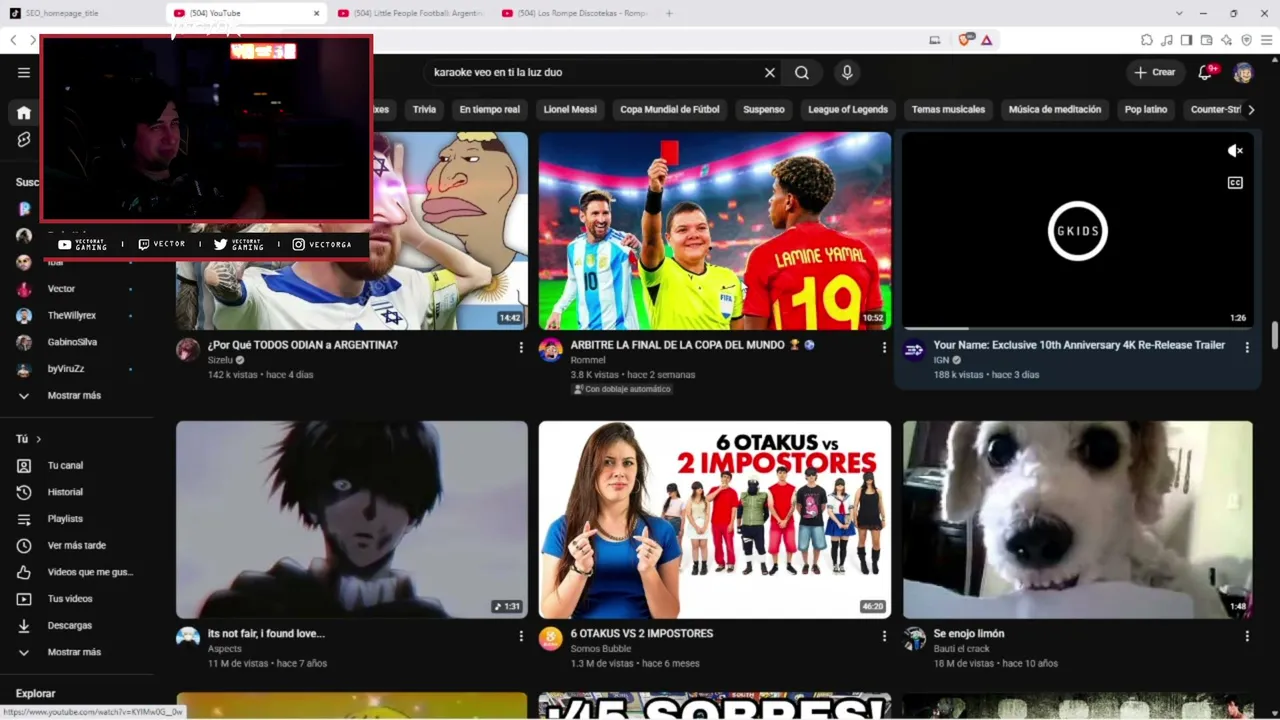Clear the search text with the X
The image size is (1280, 720).
[x=770, y=72]
